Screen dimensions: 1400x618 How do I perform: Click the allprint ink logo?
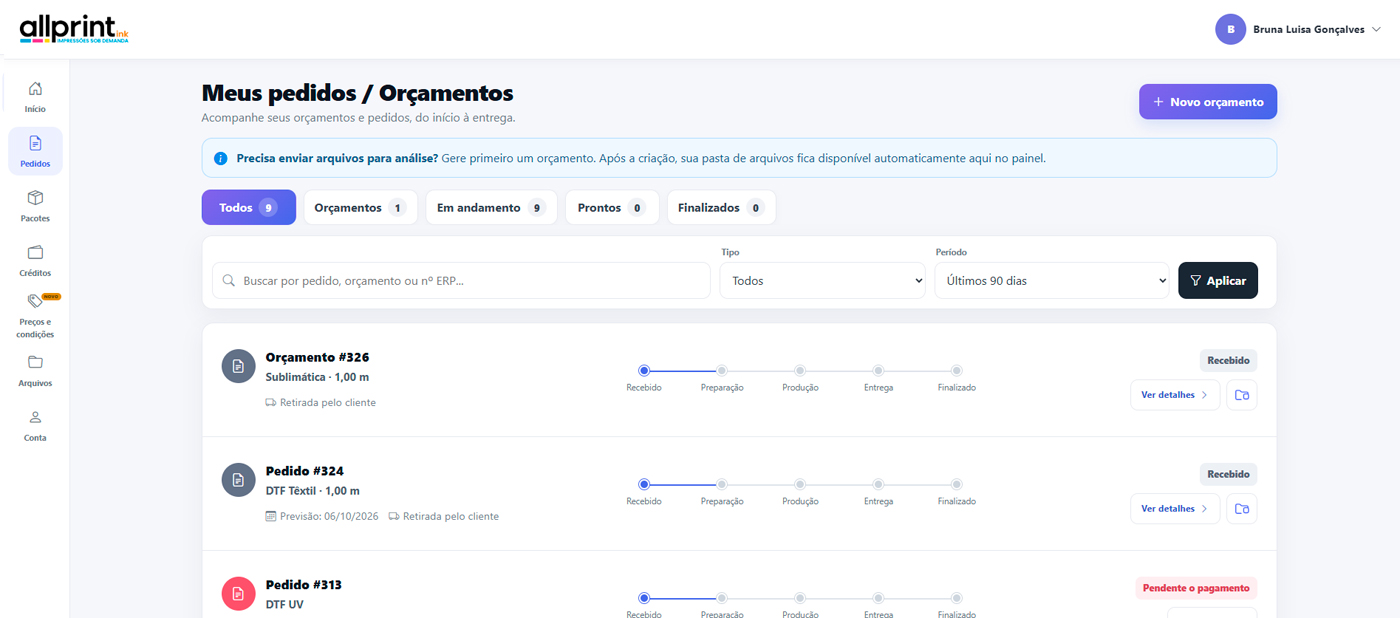coord(74,29)
